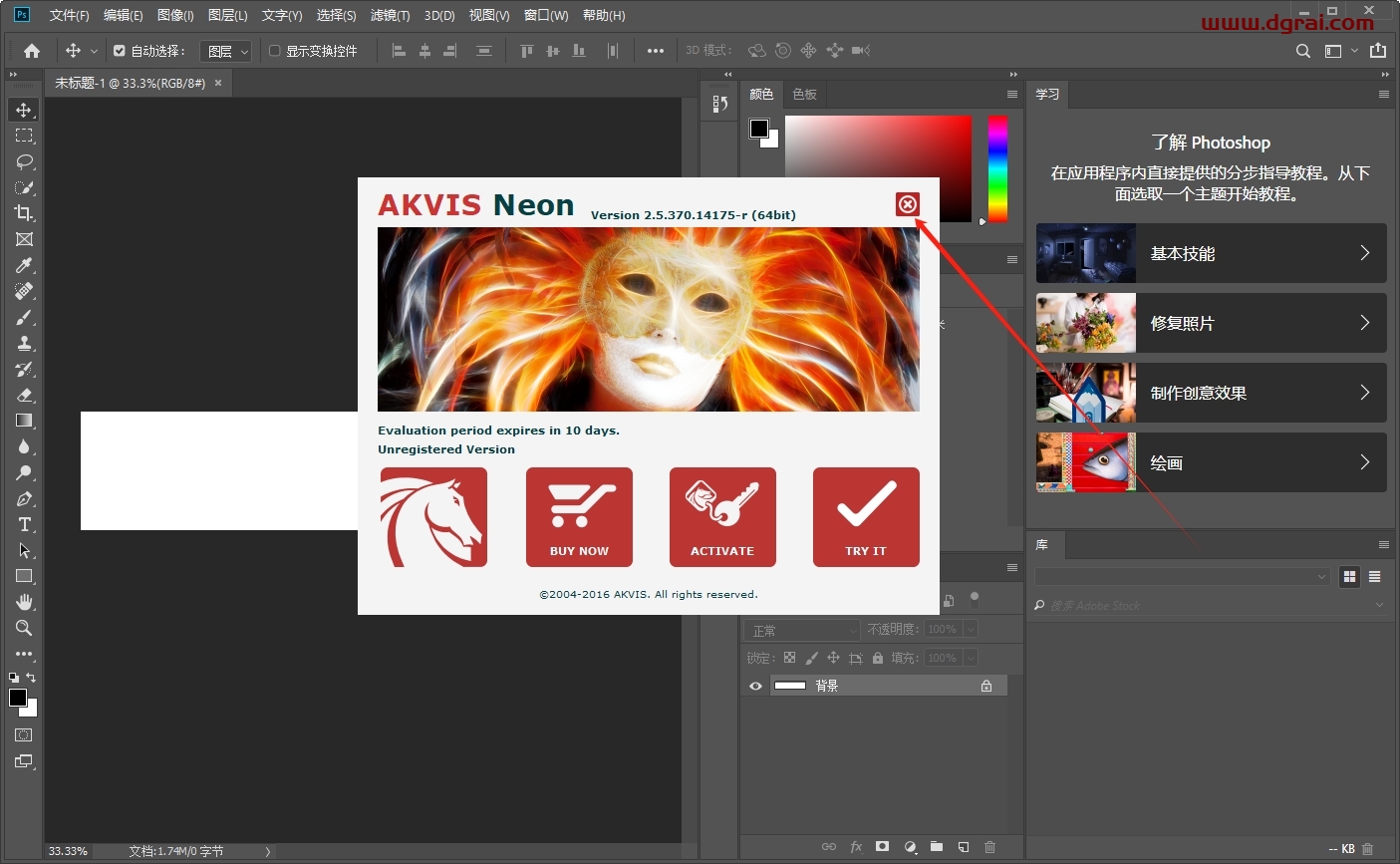
Task: Select the Lasso tool
Action: point(24,161)
